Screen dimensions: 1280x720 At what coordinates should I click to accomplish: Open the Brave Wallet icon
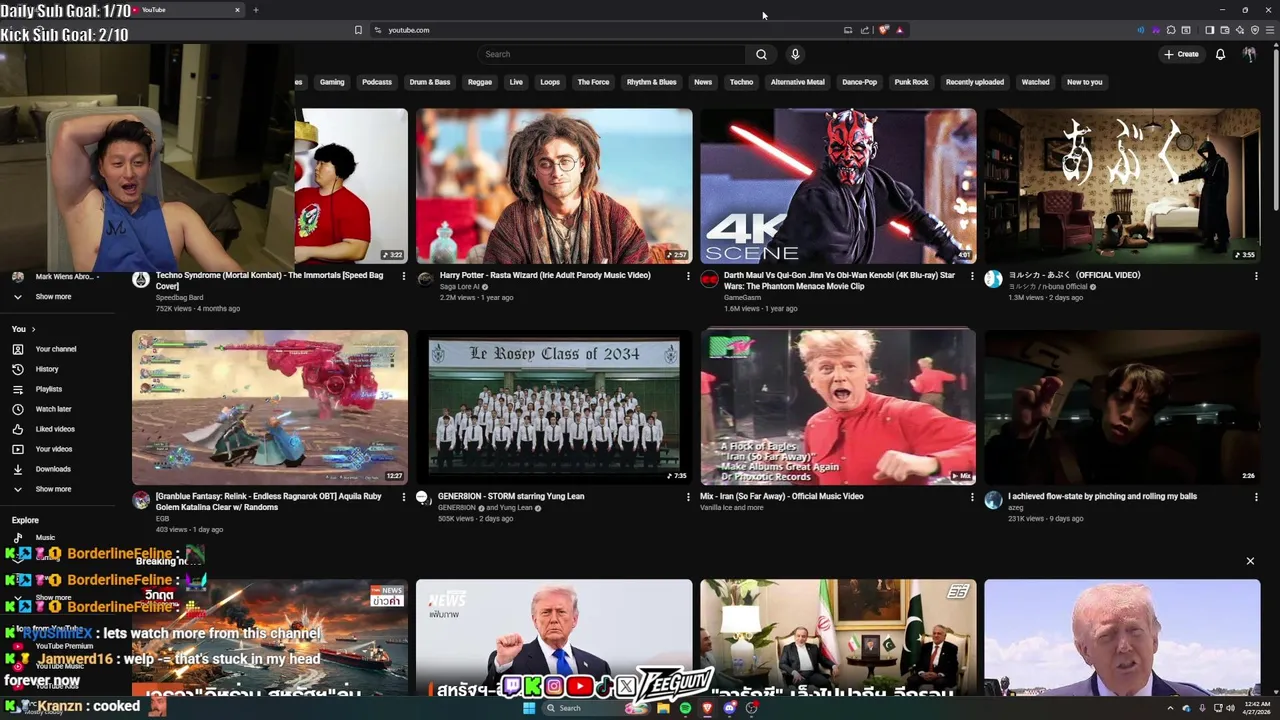click(1224, 30)
